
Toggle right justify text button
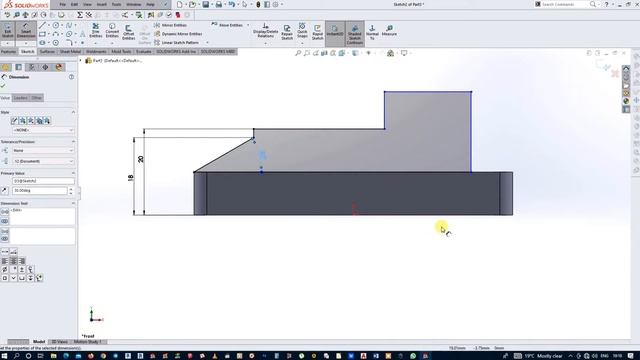(22, 261)
